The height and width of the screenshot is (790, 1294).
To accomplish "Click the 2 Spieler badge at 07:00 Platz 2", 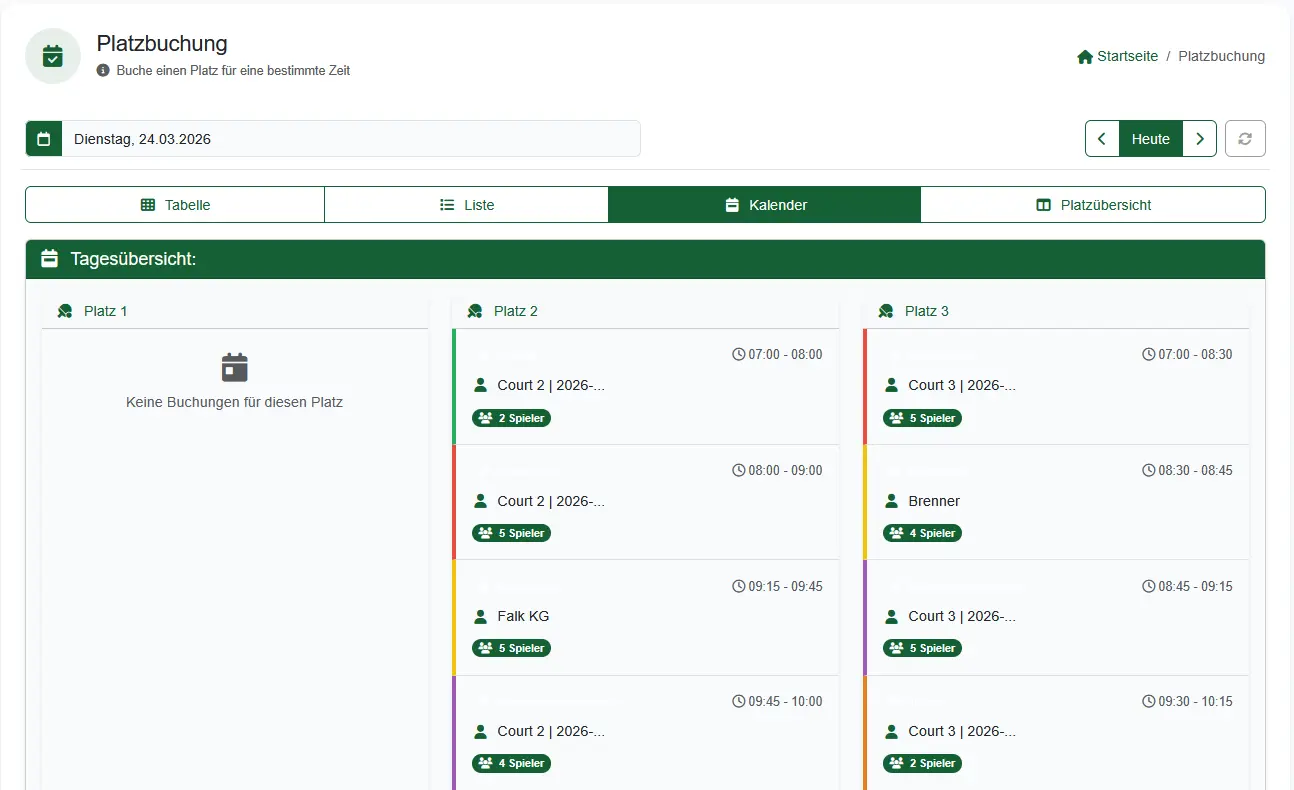I will click(x=511, y=418).
